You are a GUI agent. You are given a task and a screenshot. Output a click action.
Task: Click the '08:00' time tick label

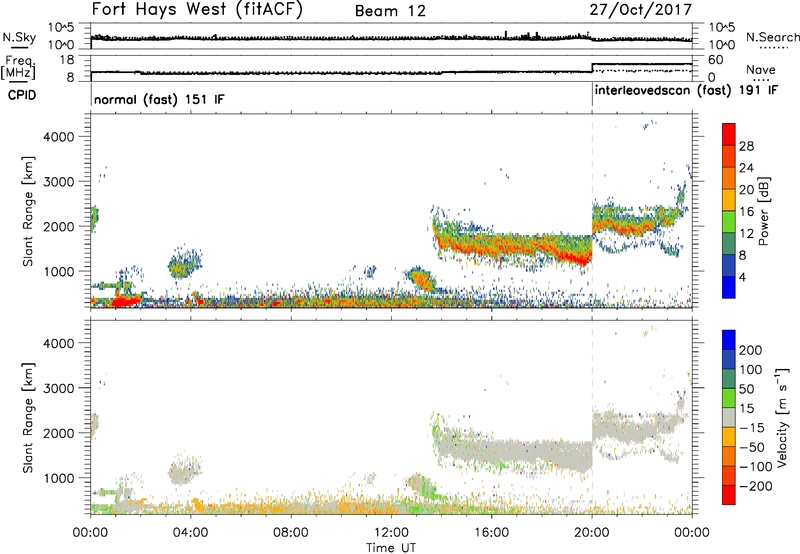click(291, 533)
